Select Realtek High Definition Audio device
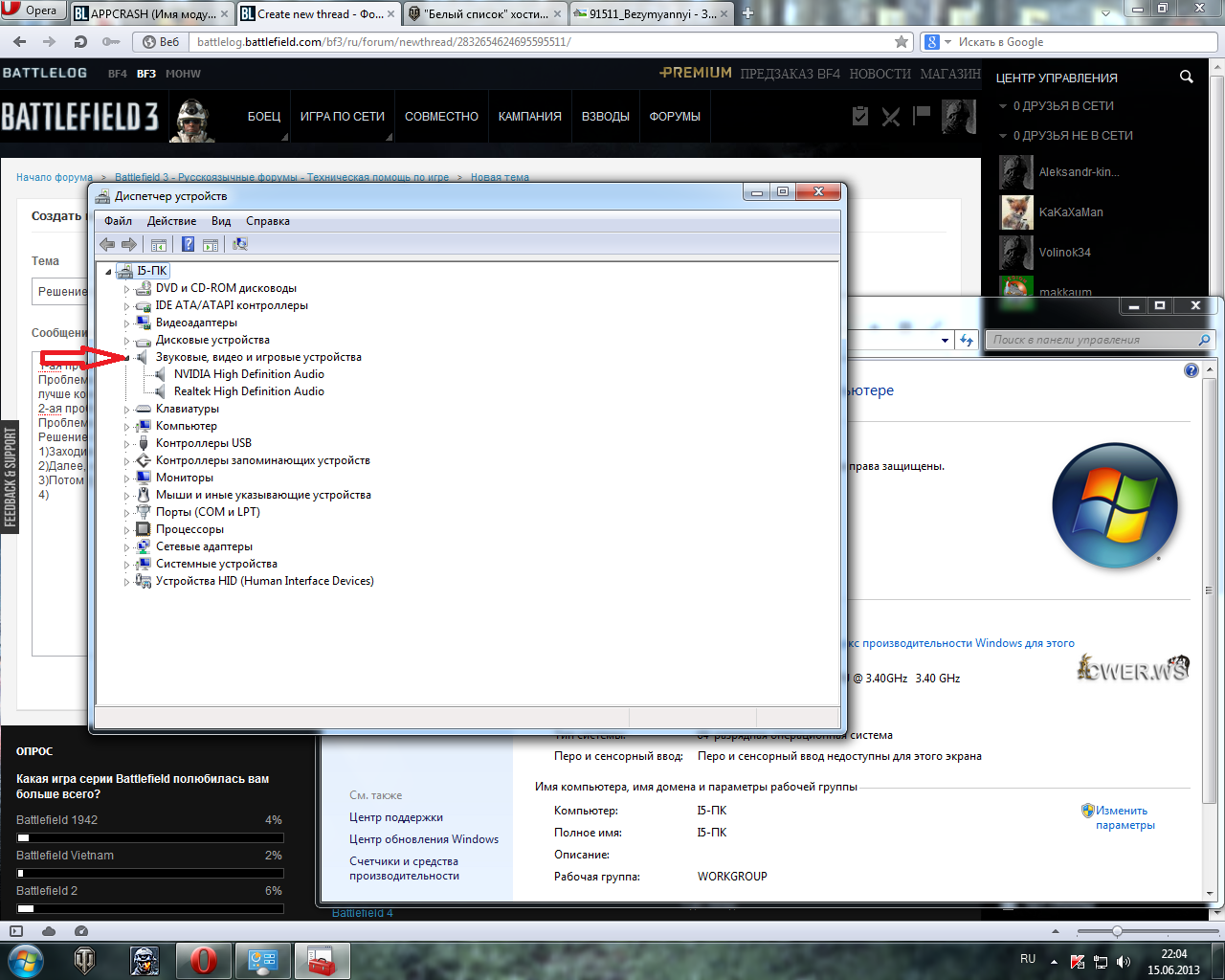 tap(249, 391)
